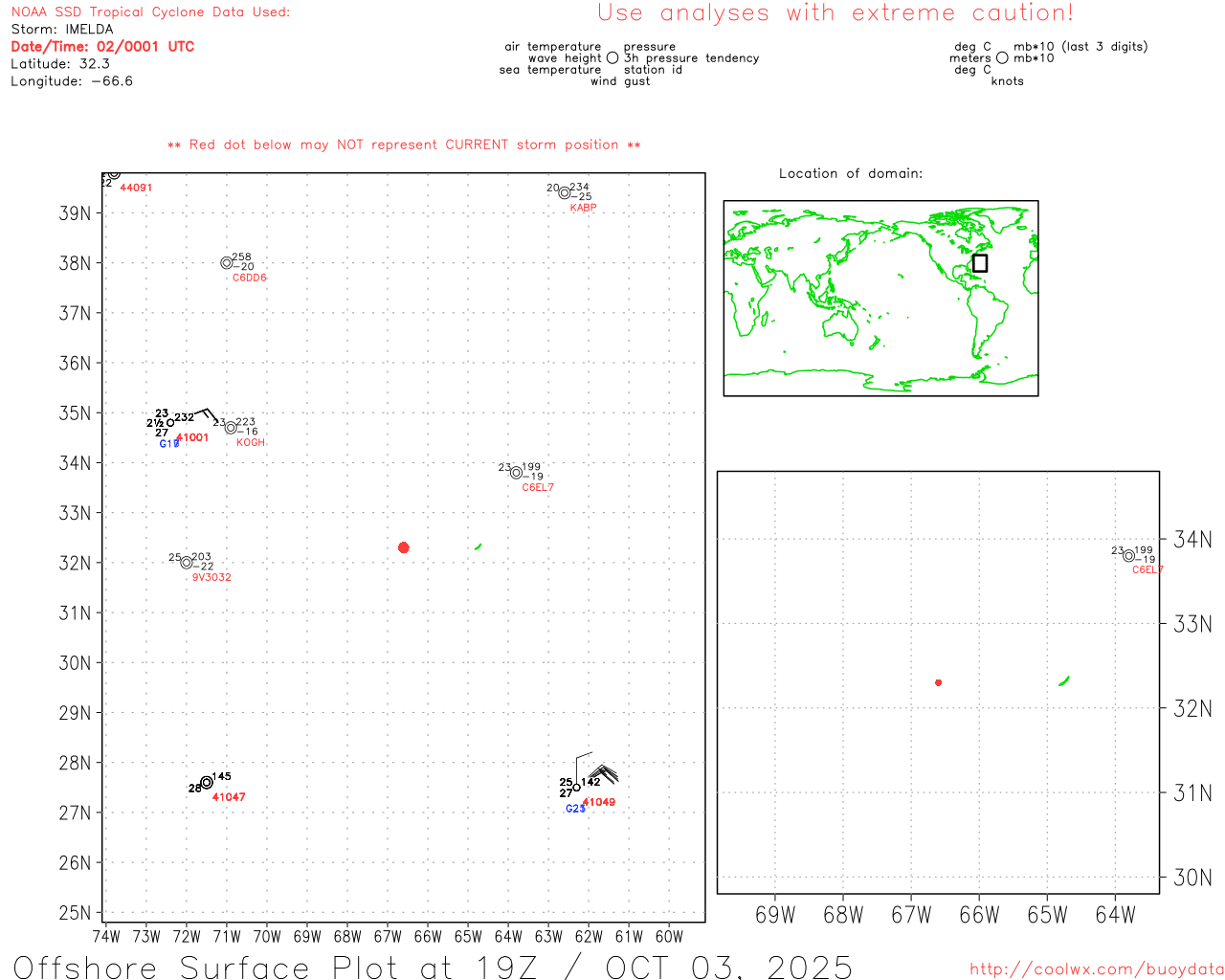Click the blue 'G23' gust label

click(575, 809)
